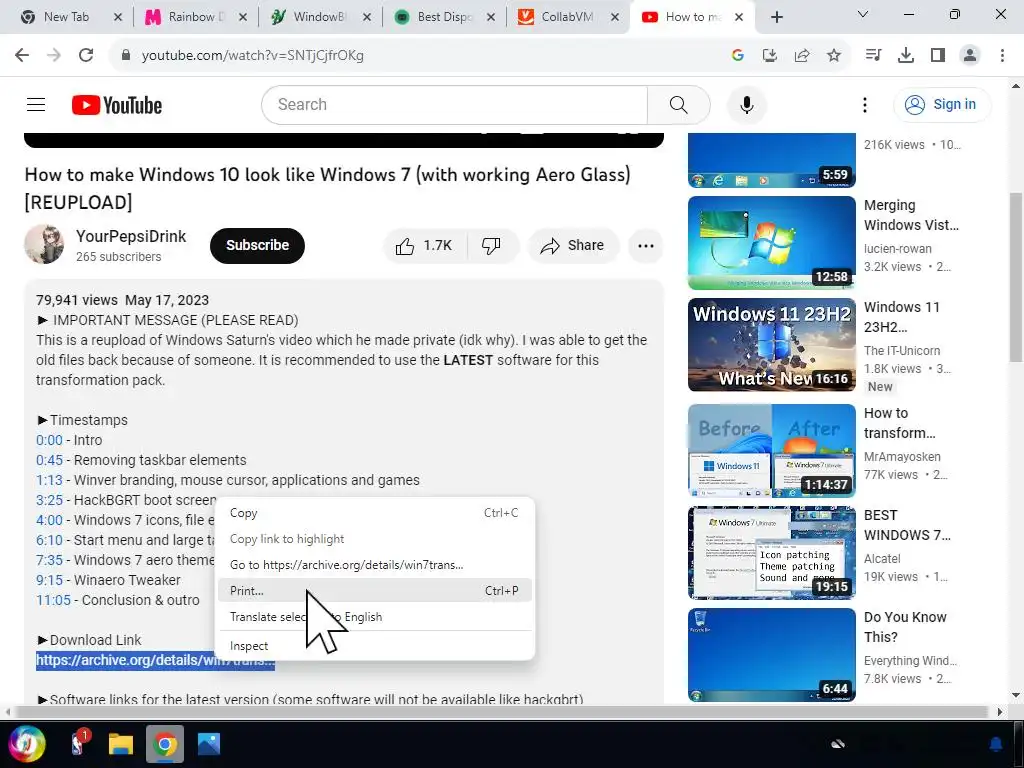Open Start menu orb in taskbar
The height and width of the screenshot is (768, 1024).
(x=27, y=744)
